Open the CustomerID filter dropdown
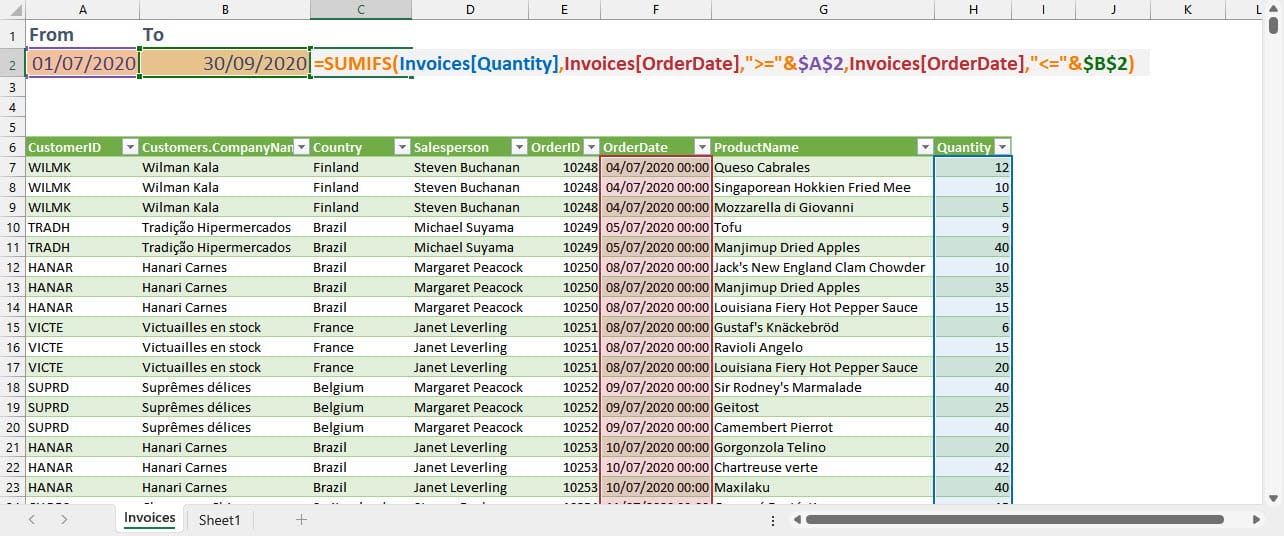This screenshot has height=536, width=1284. point(129,147)
